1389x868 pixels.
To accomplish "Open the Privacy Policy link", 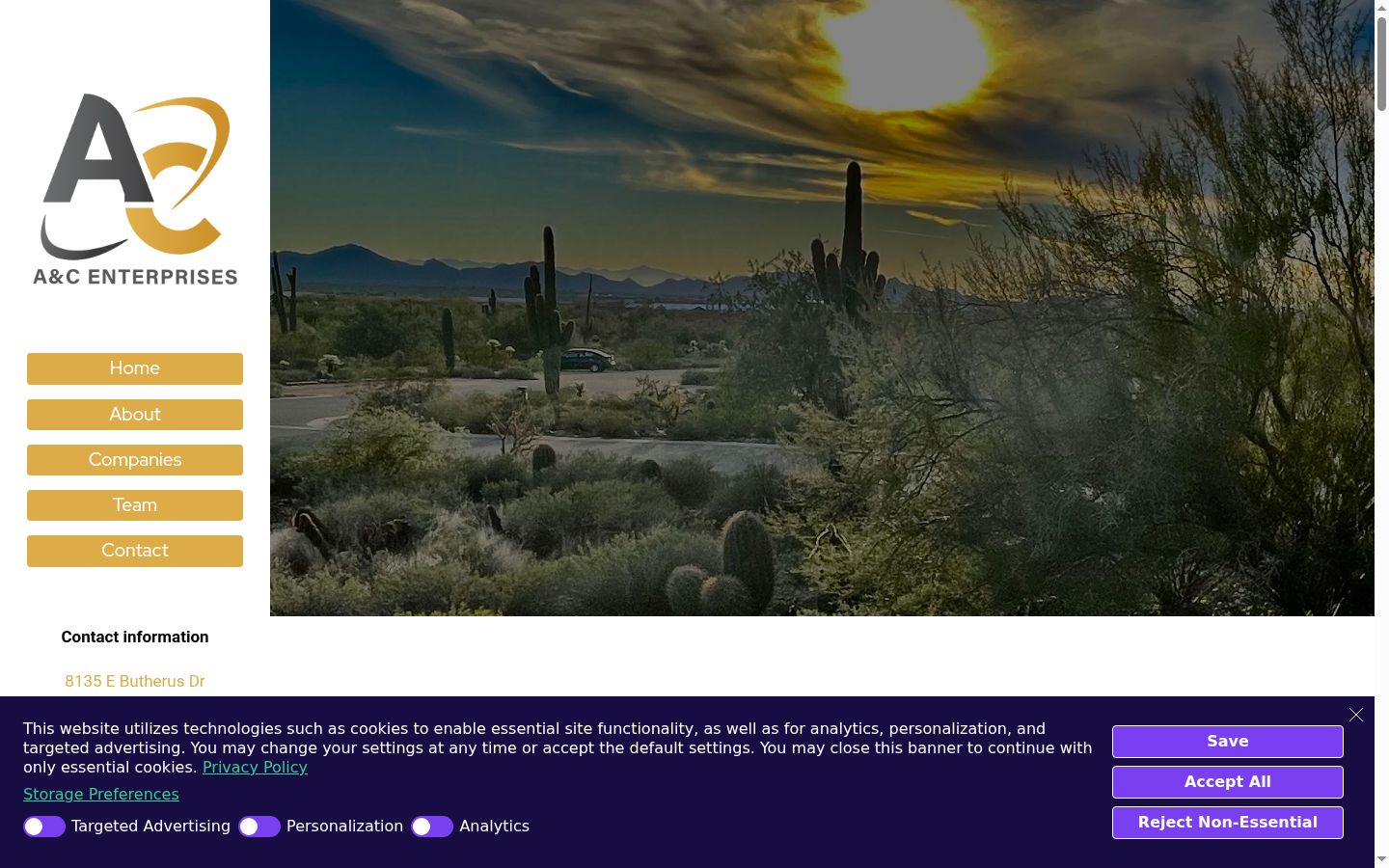I will (255, 768).
